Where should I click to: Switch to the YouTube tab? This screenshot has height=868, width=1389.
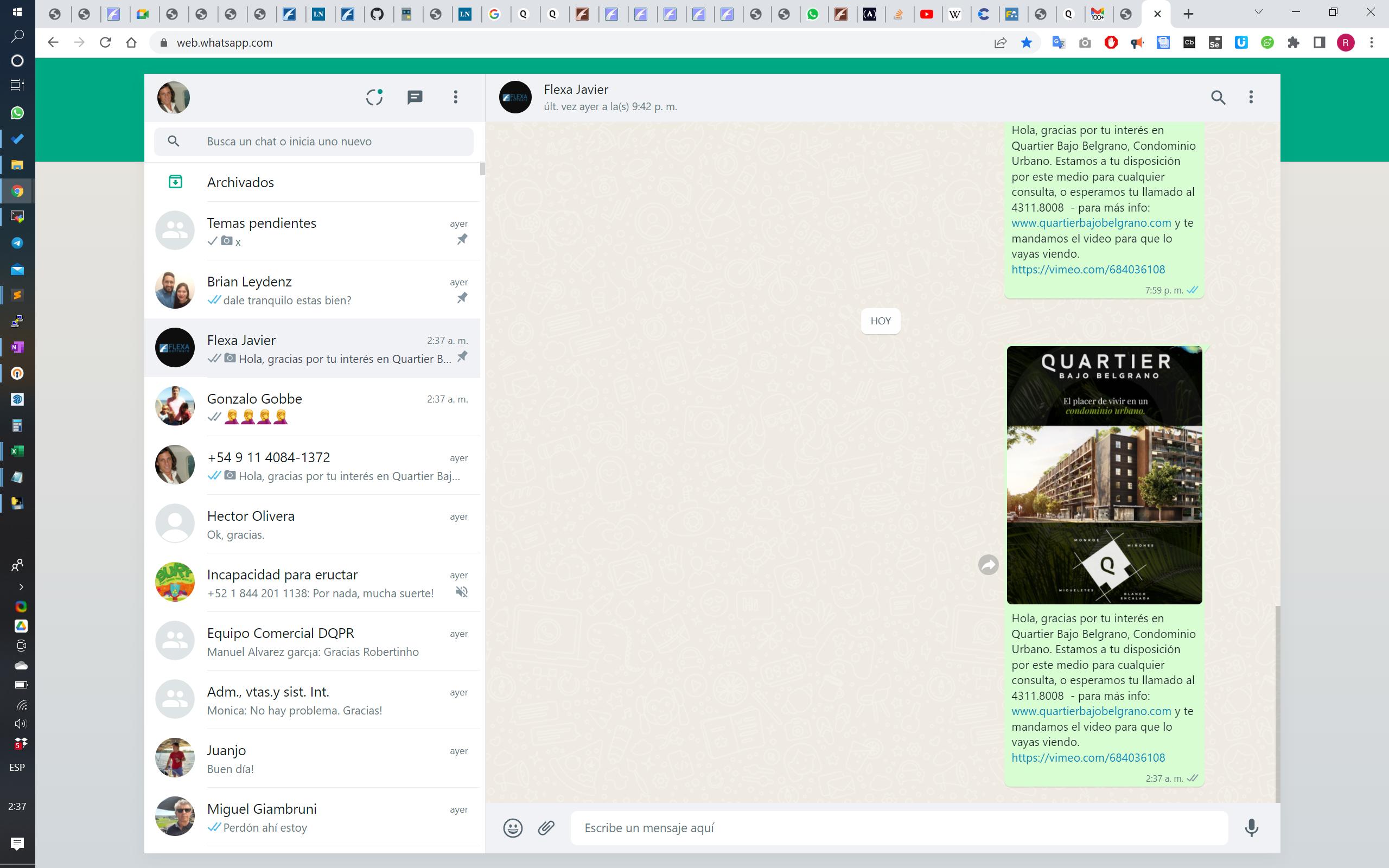[x=926, y=14]
